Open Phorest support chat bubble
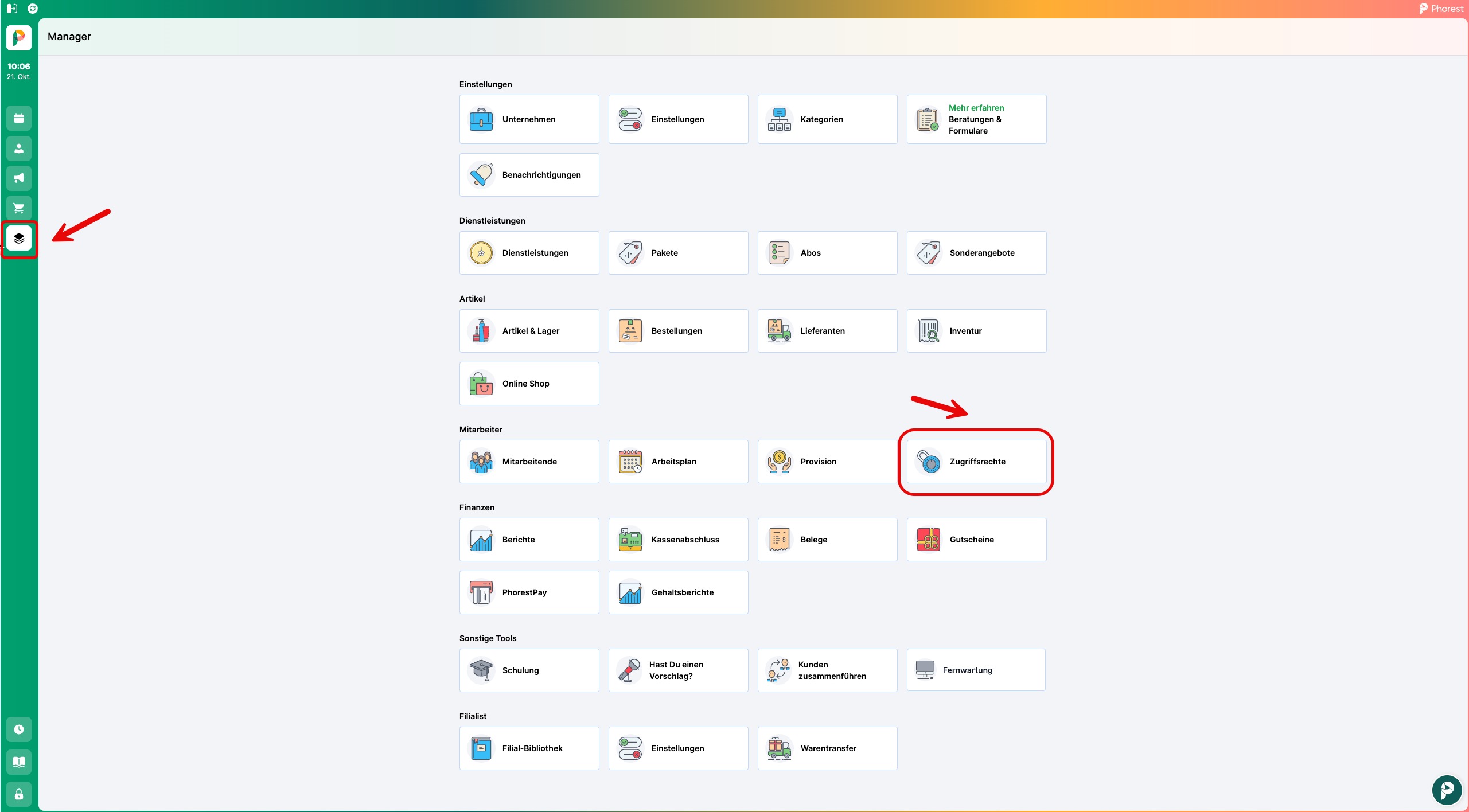Image resolution: width=1469 pixels, height=812 pixels. tap(1446, 790)
